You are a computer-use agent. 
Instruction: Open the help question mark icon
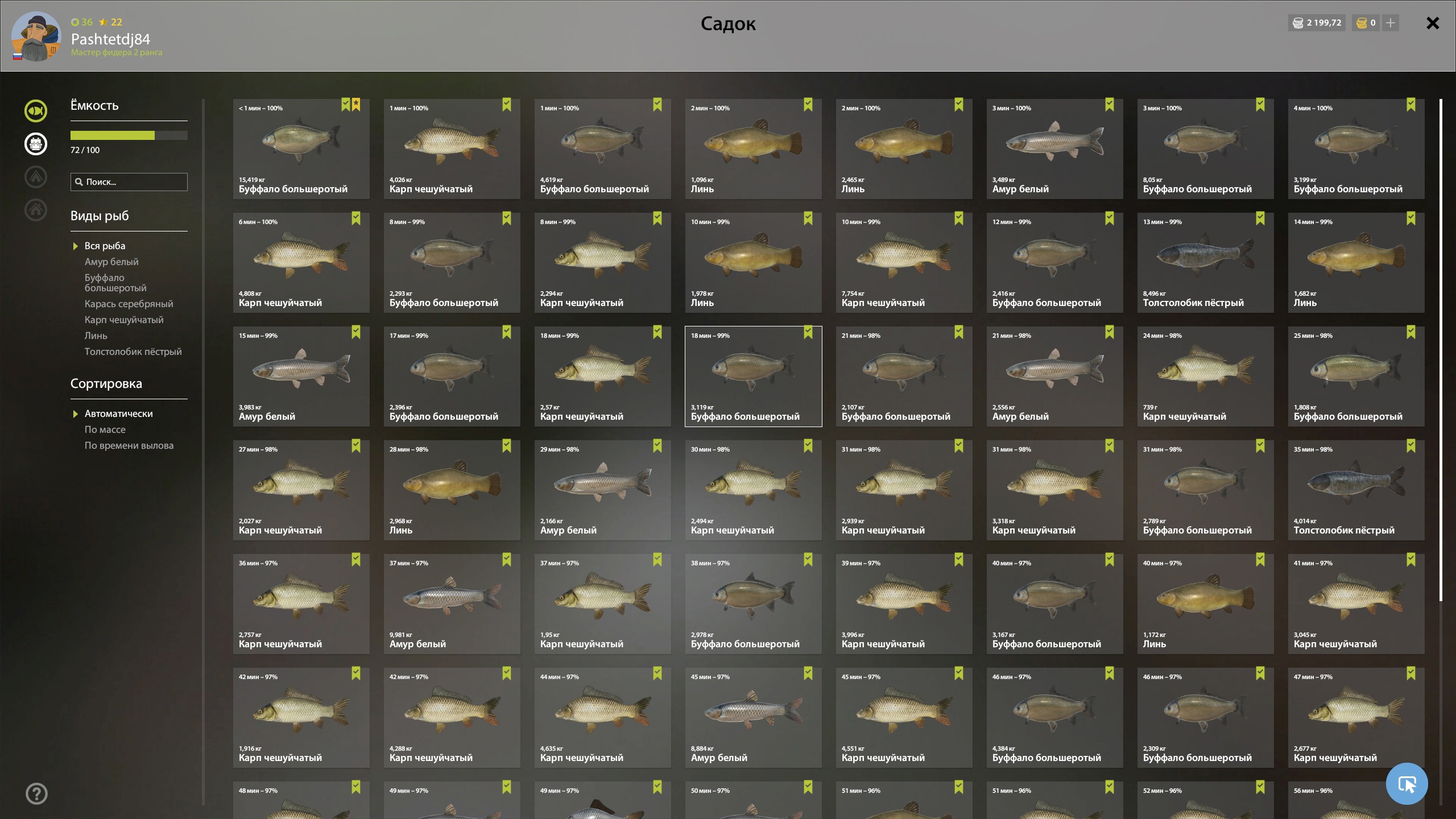(36, 793)
